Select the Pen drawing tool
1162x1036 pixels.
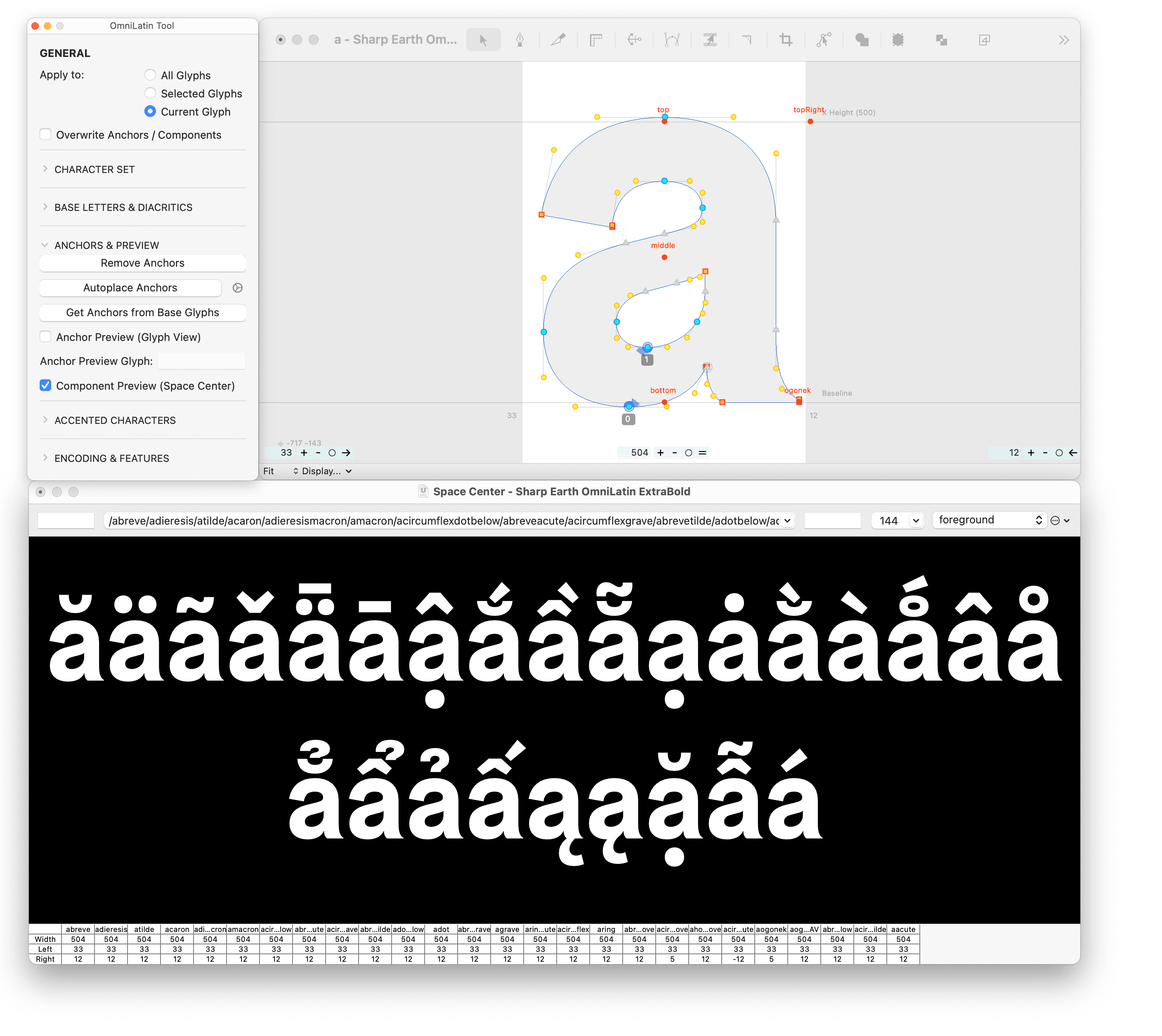520,40
